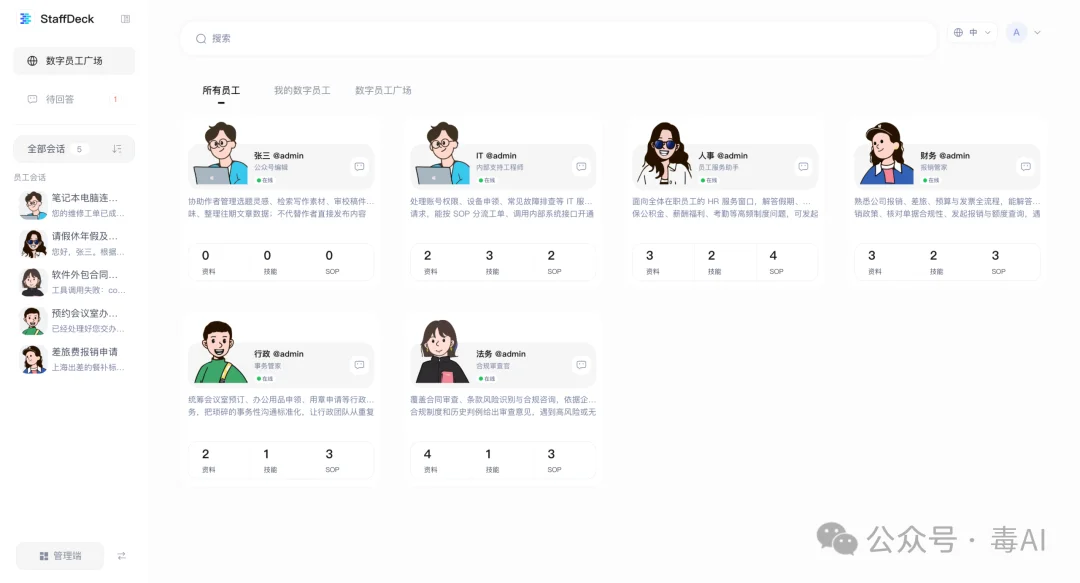Open the 差旅费报销申请 conversation
1080x583 pixels.
(x=74, y=359)
